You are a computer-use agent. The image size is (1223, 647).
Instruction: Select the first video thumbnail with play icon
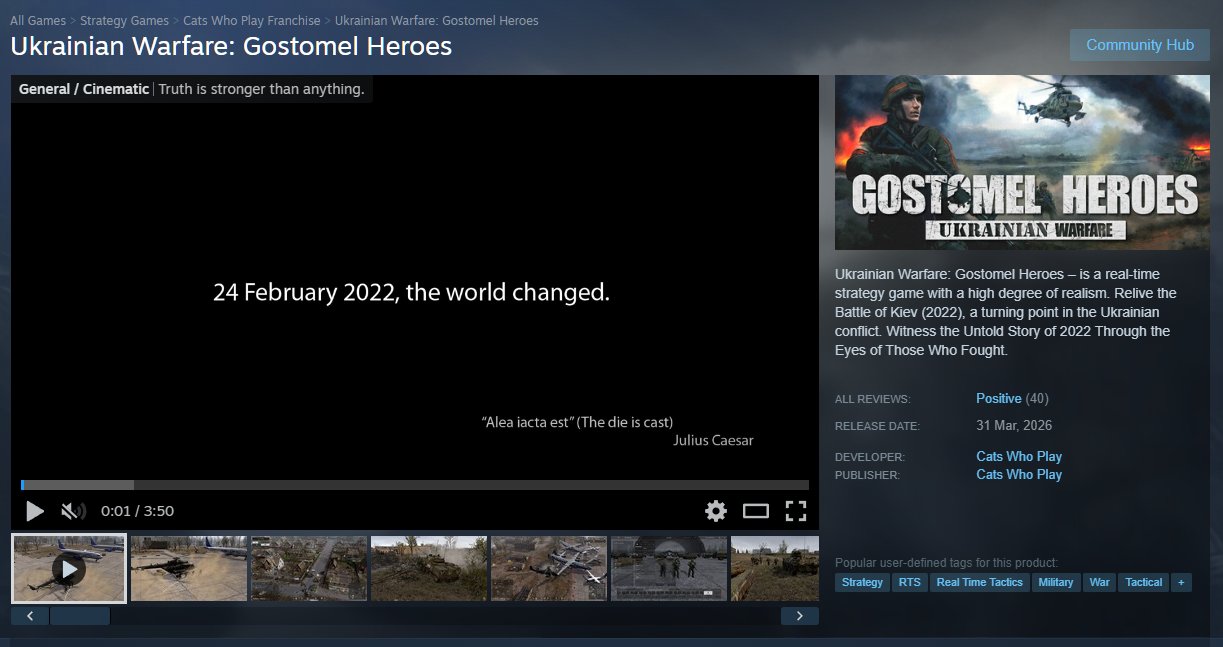tap(69, 569)
